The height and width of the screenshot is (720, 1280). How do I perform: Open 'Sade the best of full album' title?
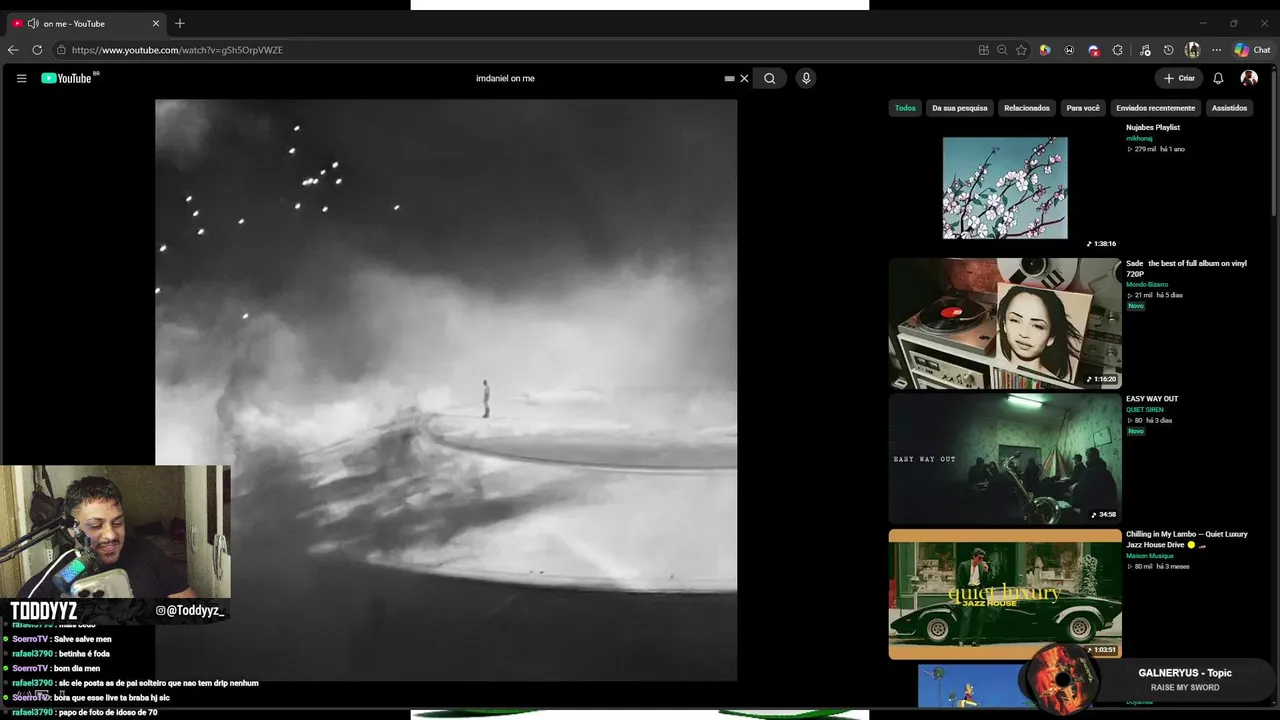[x=1186, y=268]
